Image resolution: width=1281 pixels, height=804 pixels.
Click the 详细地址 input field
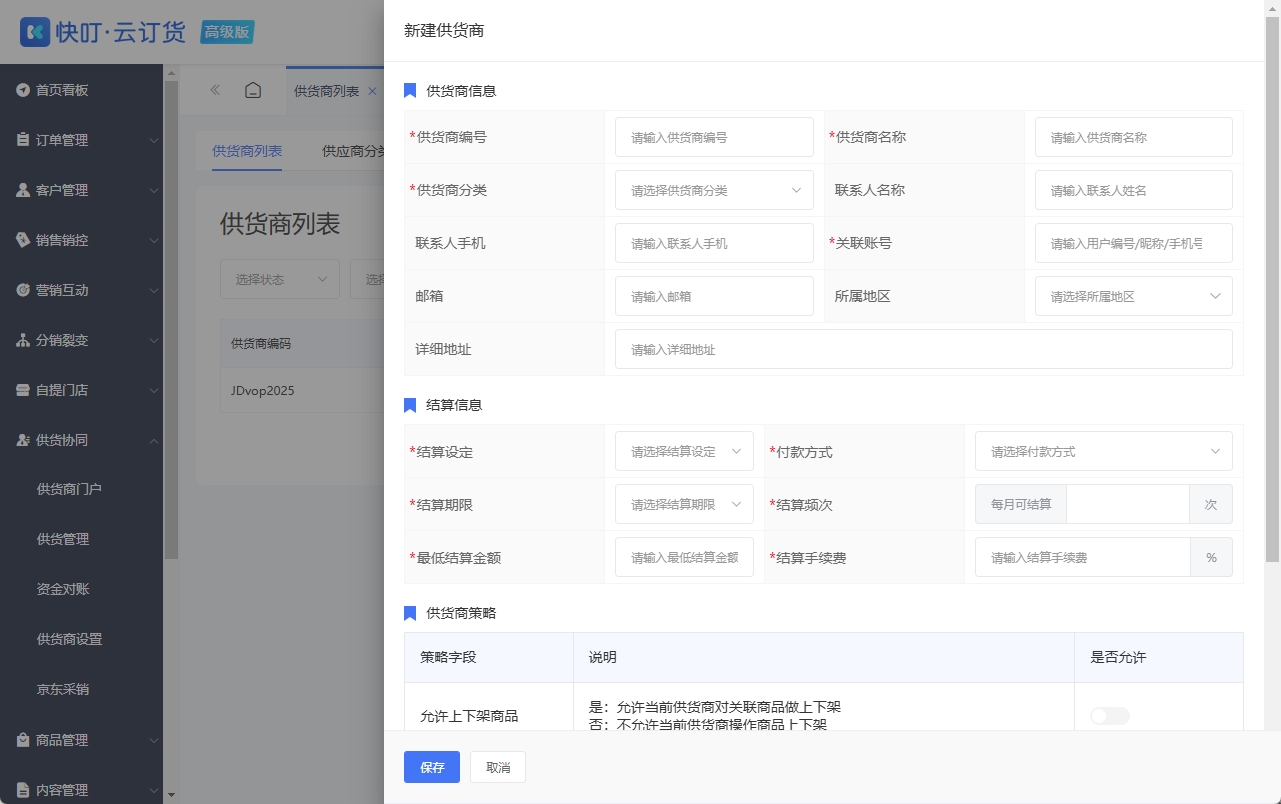coord(924,349)
